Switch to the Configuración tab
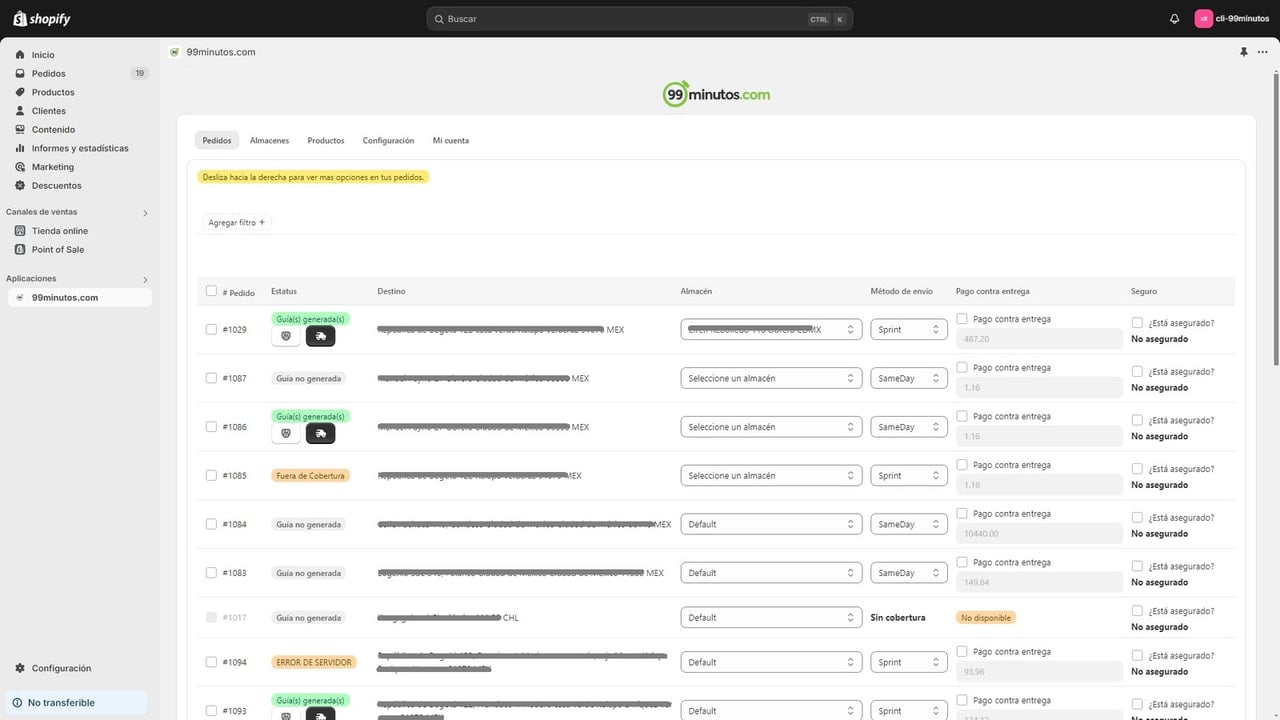1280x720 pixels. [x=388, y=141]
